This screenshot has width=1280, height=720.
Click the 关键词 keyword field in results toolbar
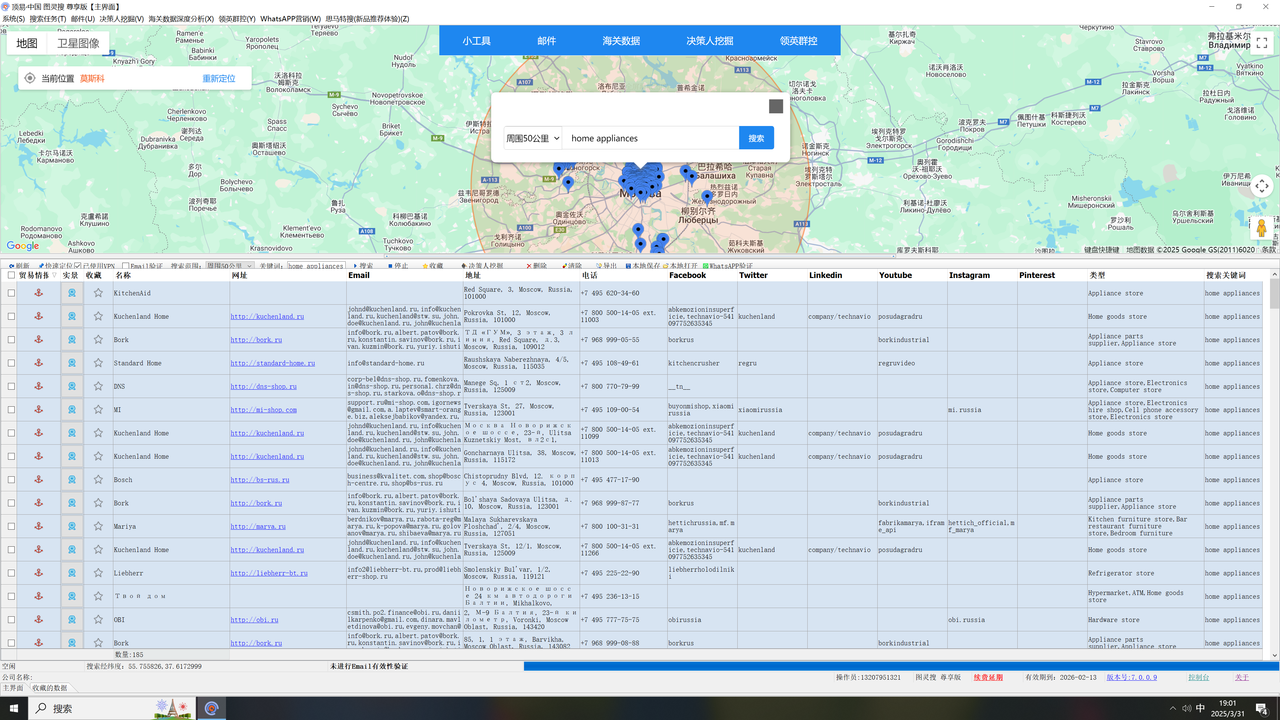click(316, 266)
